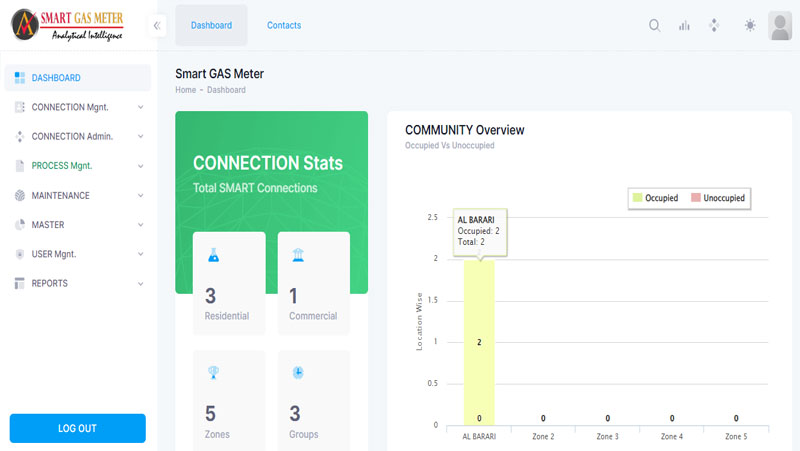Click the Home breadcrumb link
The height and width of the screenshot is (451, 800).
click(185, 90)
